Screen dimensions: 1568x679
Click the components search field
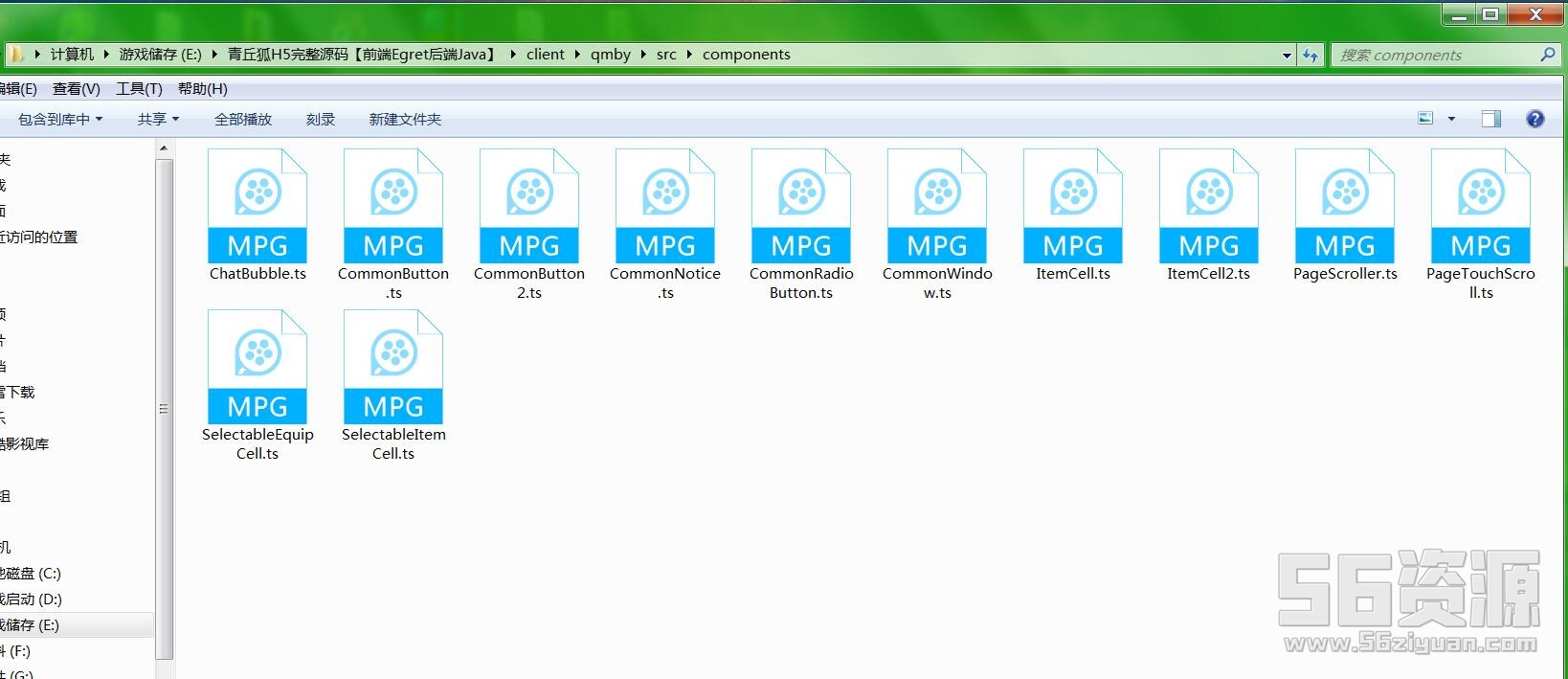[1434, 56]
